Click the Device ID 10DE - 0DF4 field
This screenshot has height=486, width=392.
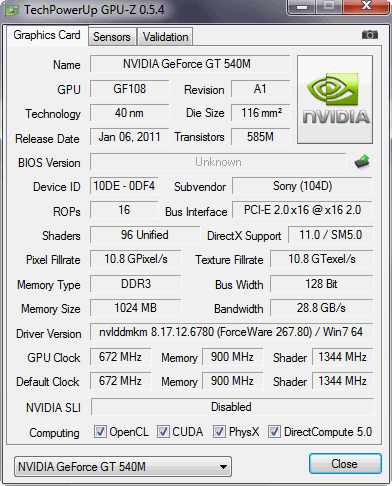click(x=124, y=186)
